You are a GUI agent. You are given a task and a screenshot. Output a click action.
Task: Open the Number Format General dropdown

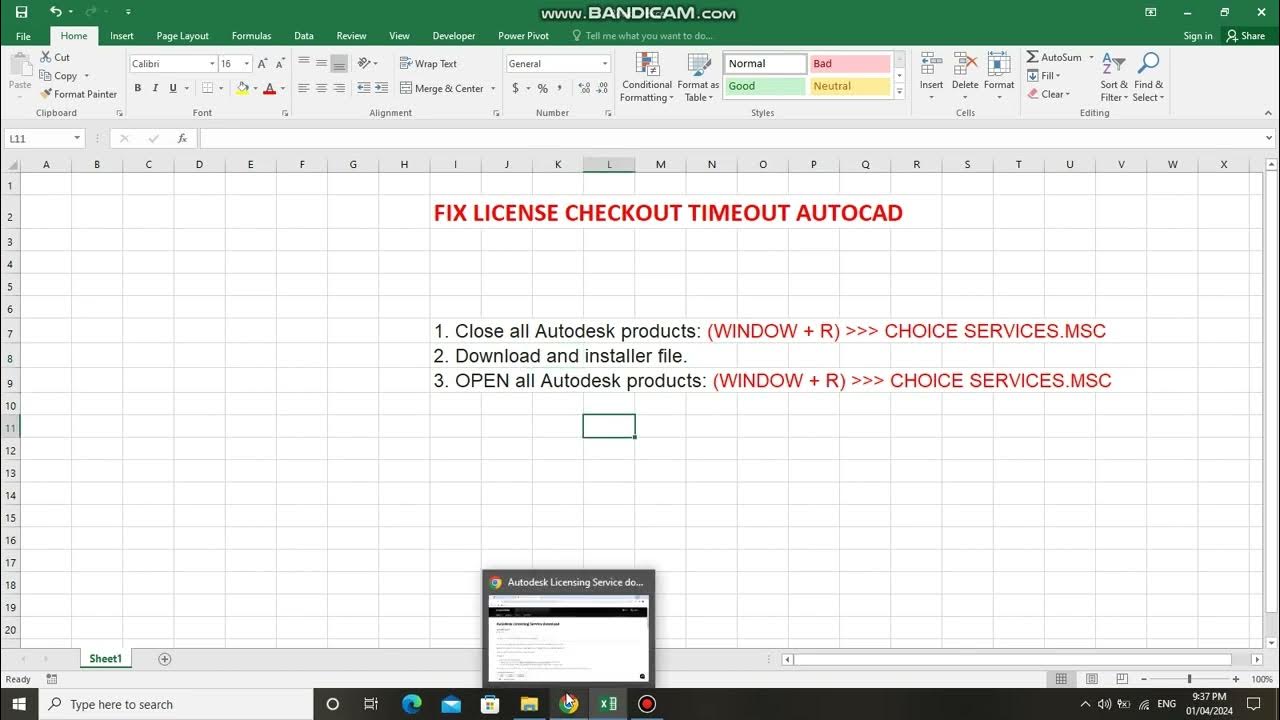point(605,63)
